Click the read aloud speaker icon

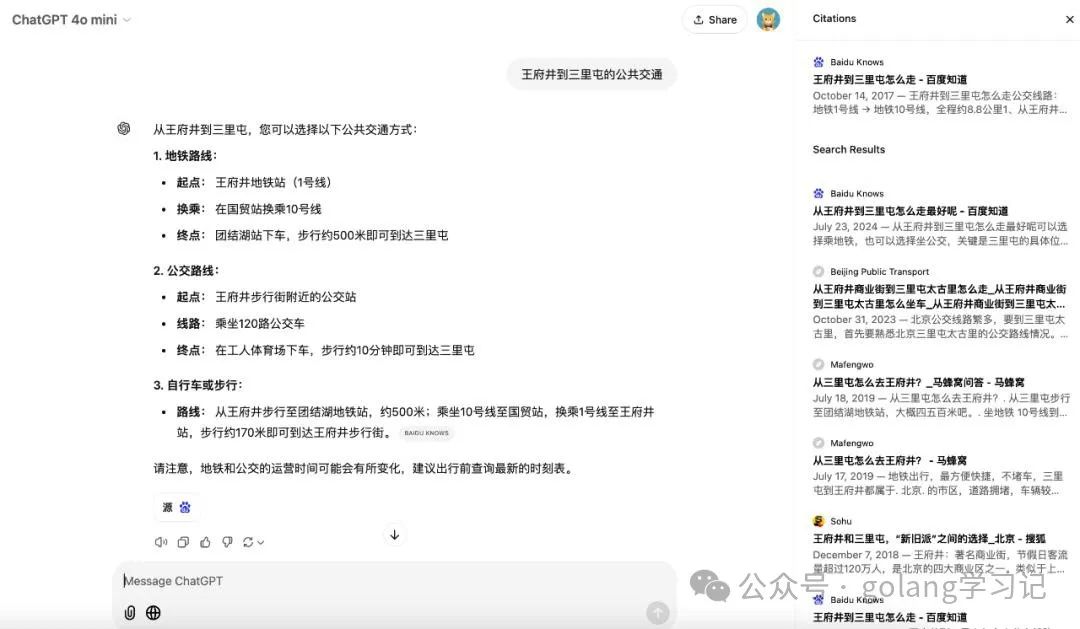[x=160, y=542]
